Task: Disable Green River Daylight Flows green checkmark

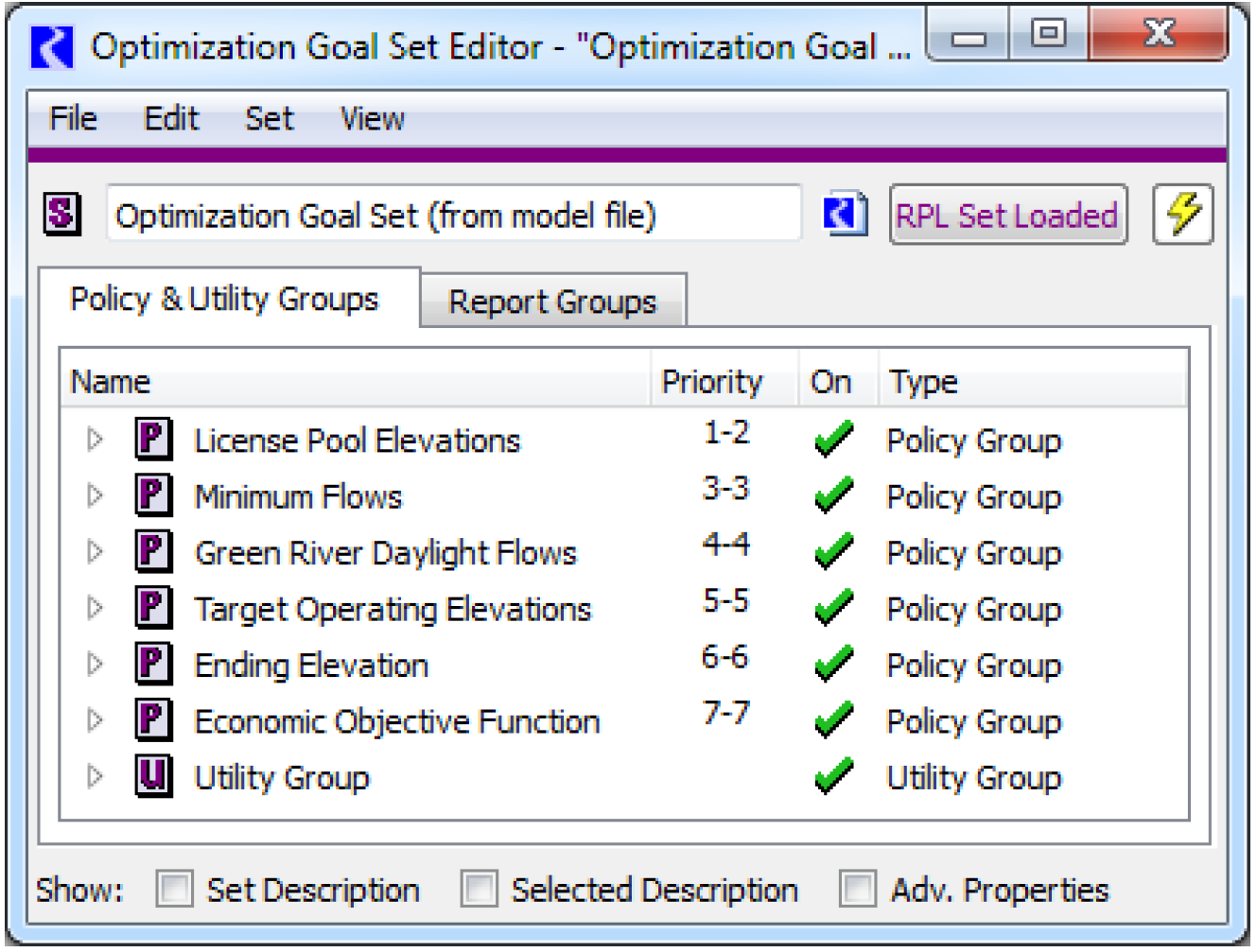Action: [833, 552]
